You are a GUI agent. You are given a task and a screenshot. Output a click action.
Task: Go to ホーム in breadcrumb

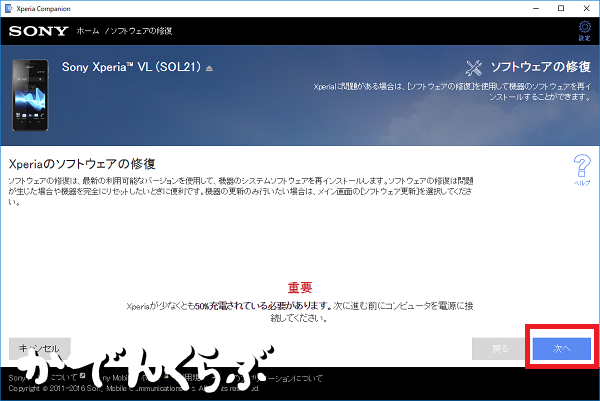click(x=88, y=31)
